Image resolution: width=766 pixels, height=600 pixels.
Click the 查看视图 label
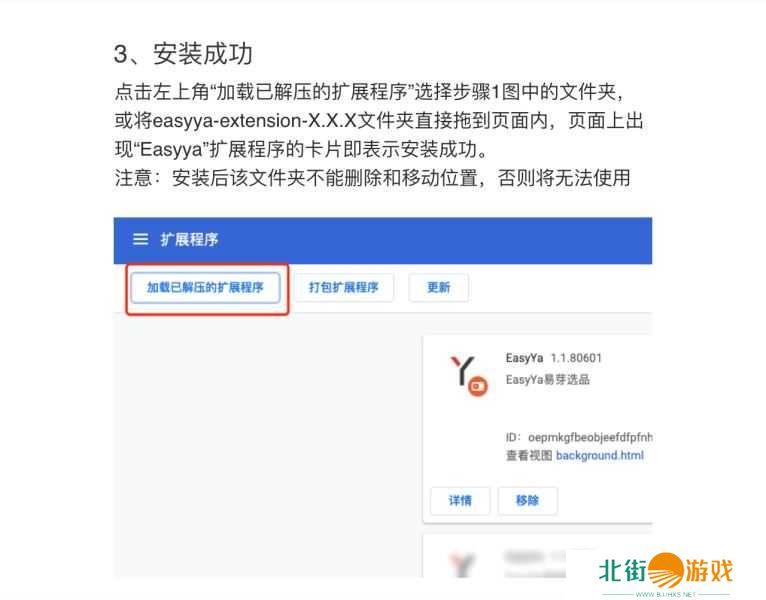coord(529,455)
